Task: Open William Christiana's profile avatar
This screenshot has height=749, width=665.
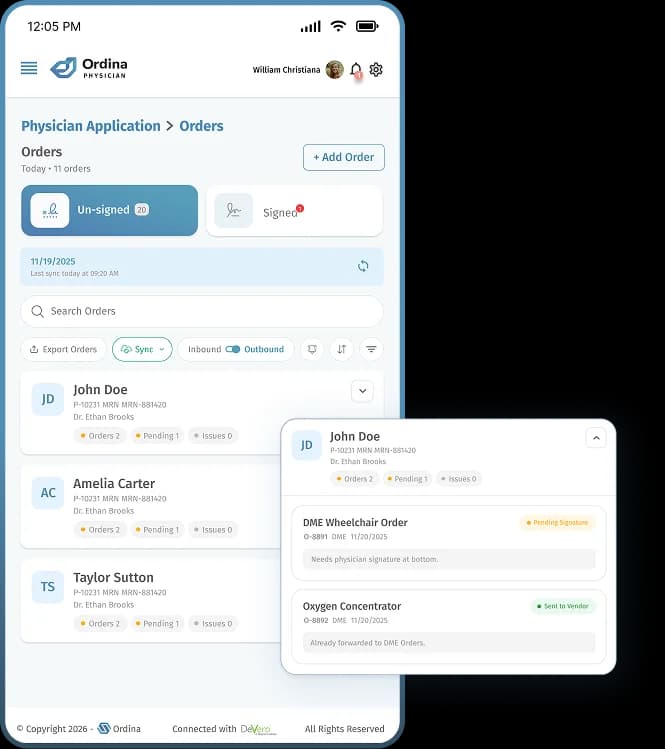Action: pos(334,70)
